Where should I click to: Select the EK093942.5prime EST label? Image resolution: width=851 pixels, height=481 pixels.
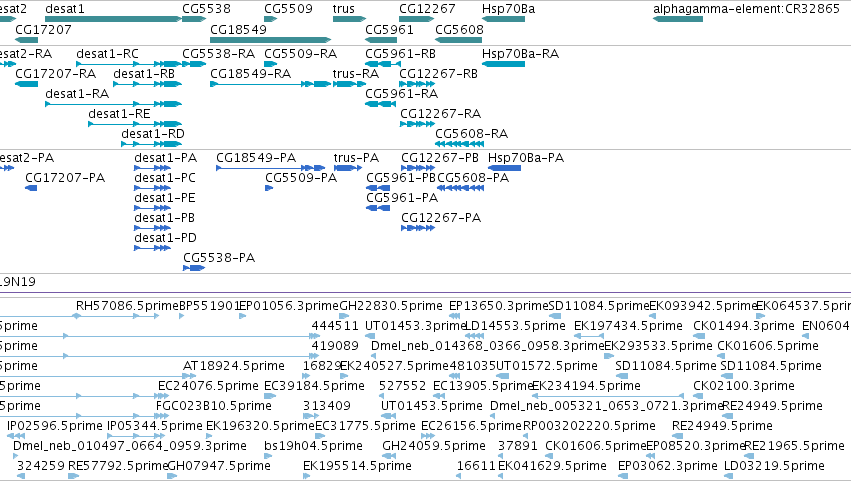[x=703, y=306]
